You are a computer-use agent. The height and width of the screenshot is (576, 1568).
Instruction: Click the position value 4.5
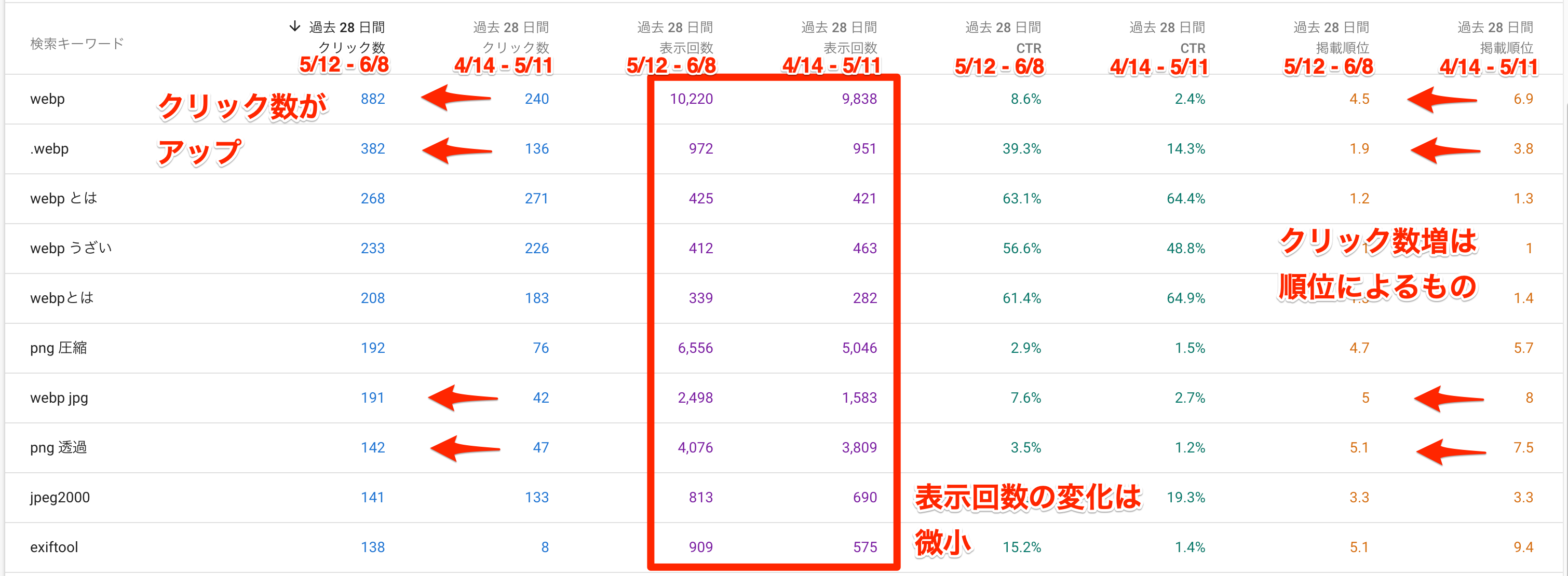click(1359, 99)
